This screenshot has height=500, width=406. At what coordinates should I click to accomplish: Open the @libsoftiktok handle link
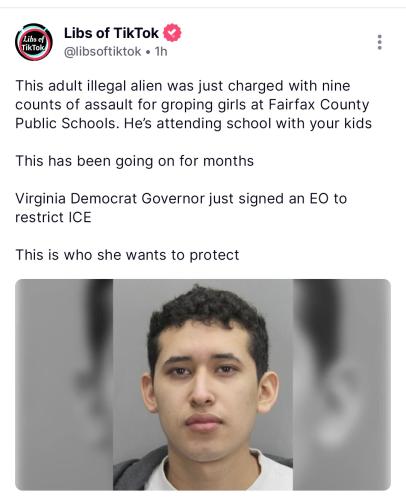point(102,52)
